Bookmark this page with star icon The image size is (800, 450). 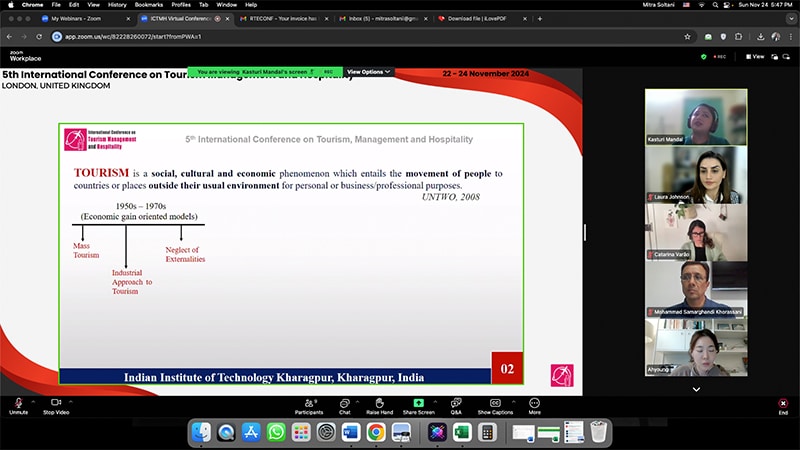tap(687, 36)
